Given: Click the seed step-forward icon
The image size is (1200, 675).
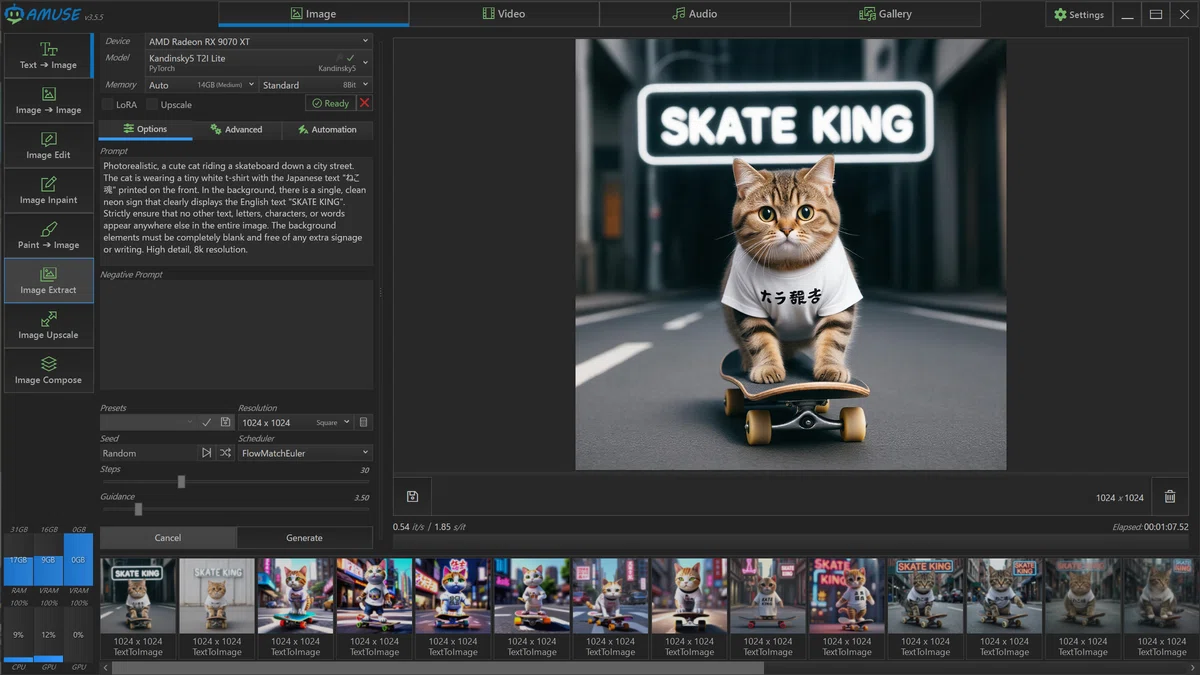Looking at the screenshot, I should 207,453.
